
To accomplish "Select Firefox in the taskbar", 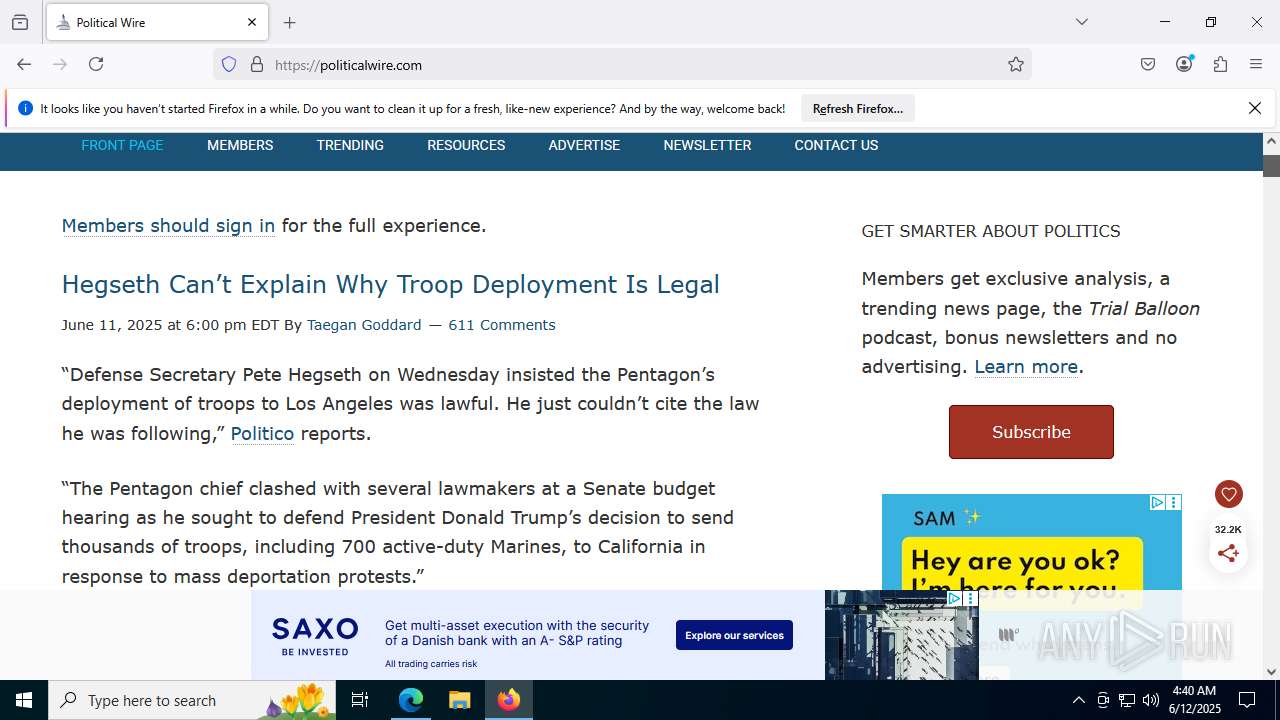I will (x=509, y=700).
